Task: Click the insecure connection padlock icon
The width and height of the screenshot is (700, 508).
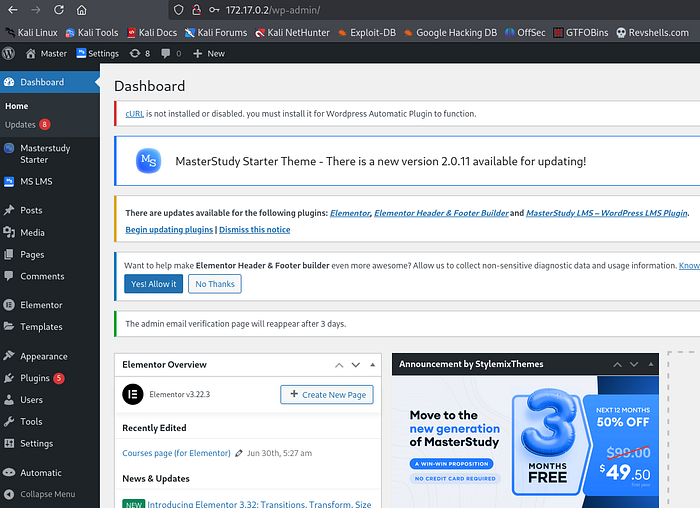Action: [x=196, y=10]
